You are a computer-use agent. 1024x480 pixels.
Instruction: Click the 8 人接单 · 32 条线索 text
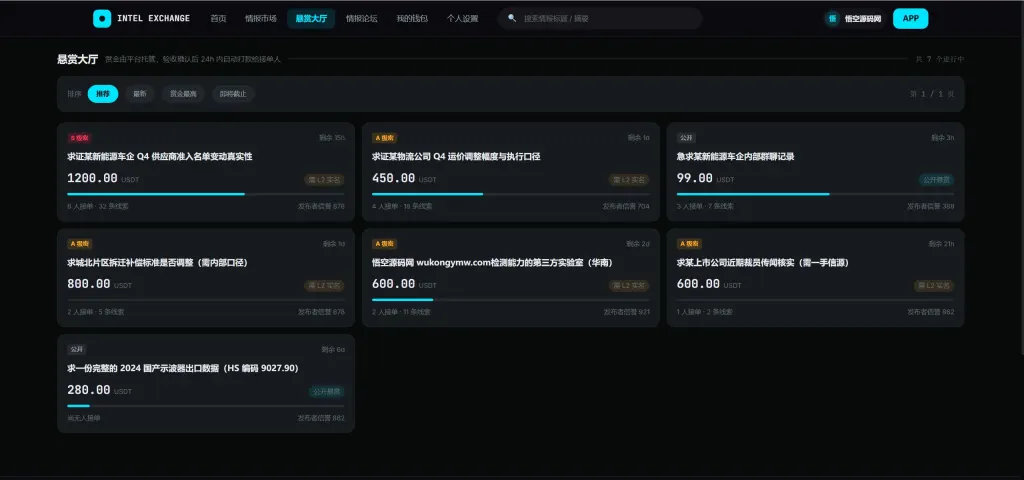pos(98,206)
